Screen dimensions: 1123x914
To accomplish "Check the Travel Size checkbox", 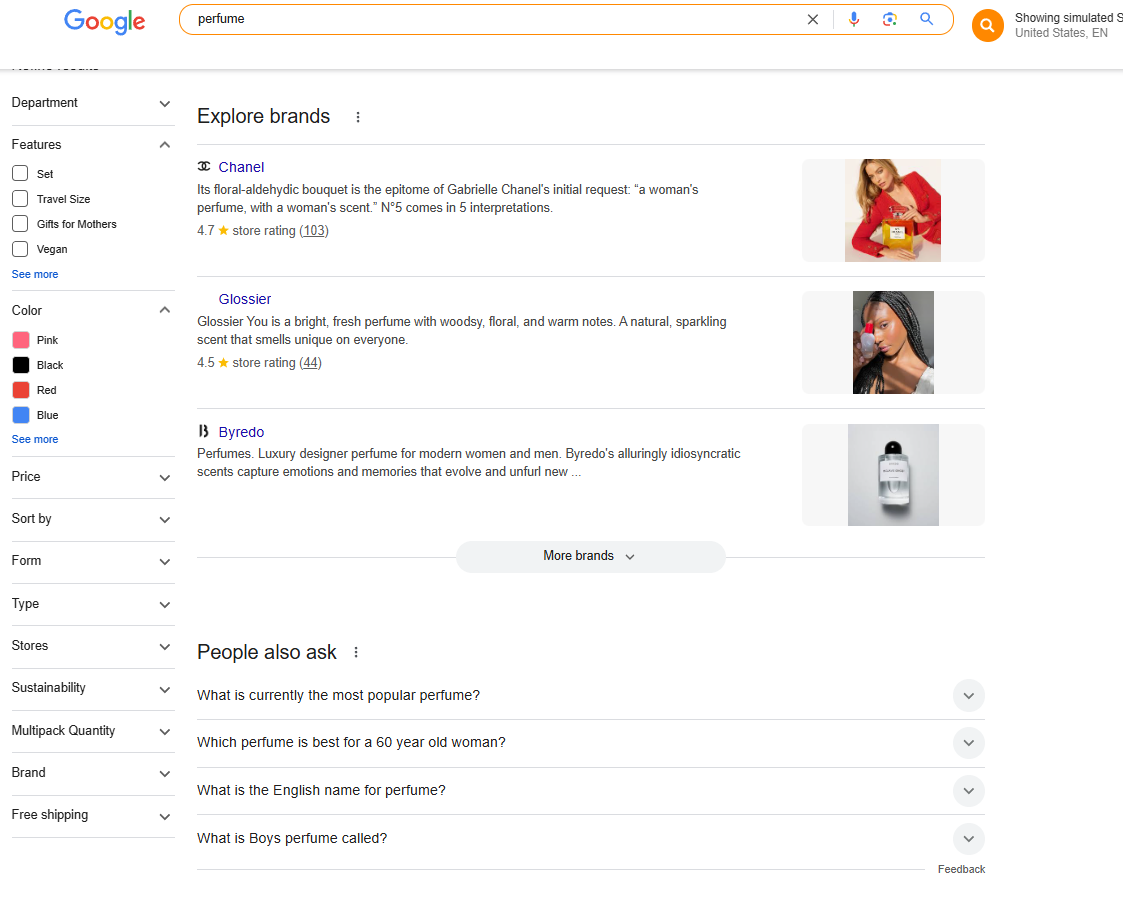I will point(20,198).
